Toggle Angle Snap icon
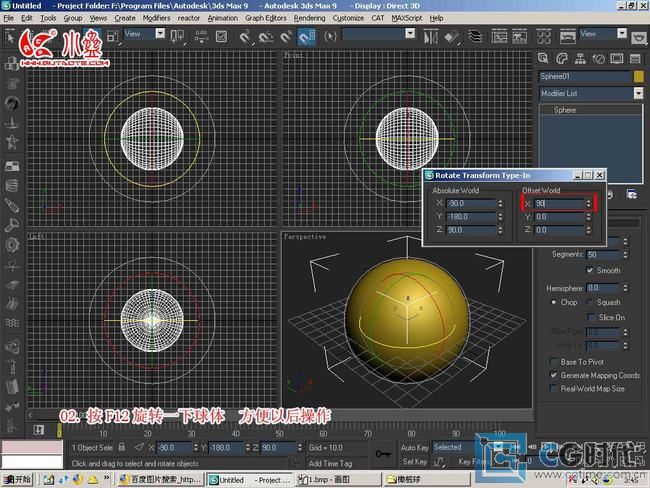The height and width of the screenshot is (488, 650). tap(266, 37)
